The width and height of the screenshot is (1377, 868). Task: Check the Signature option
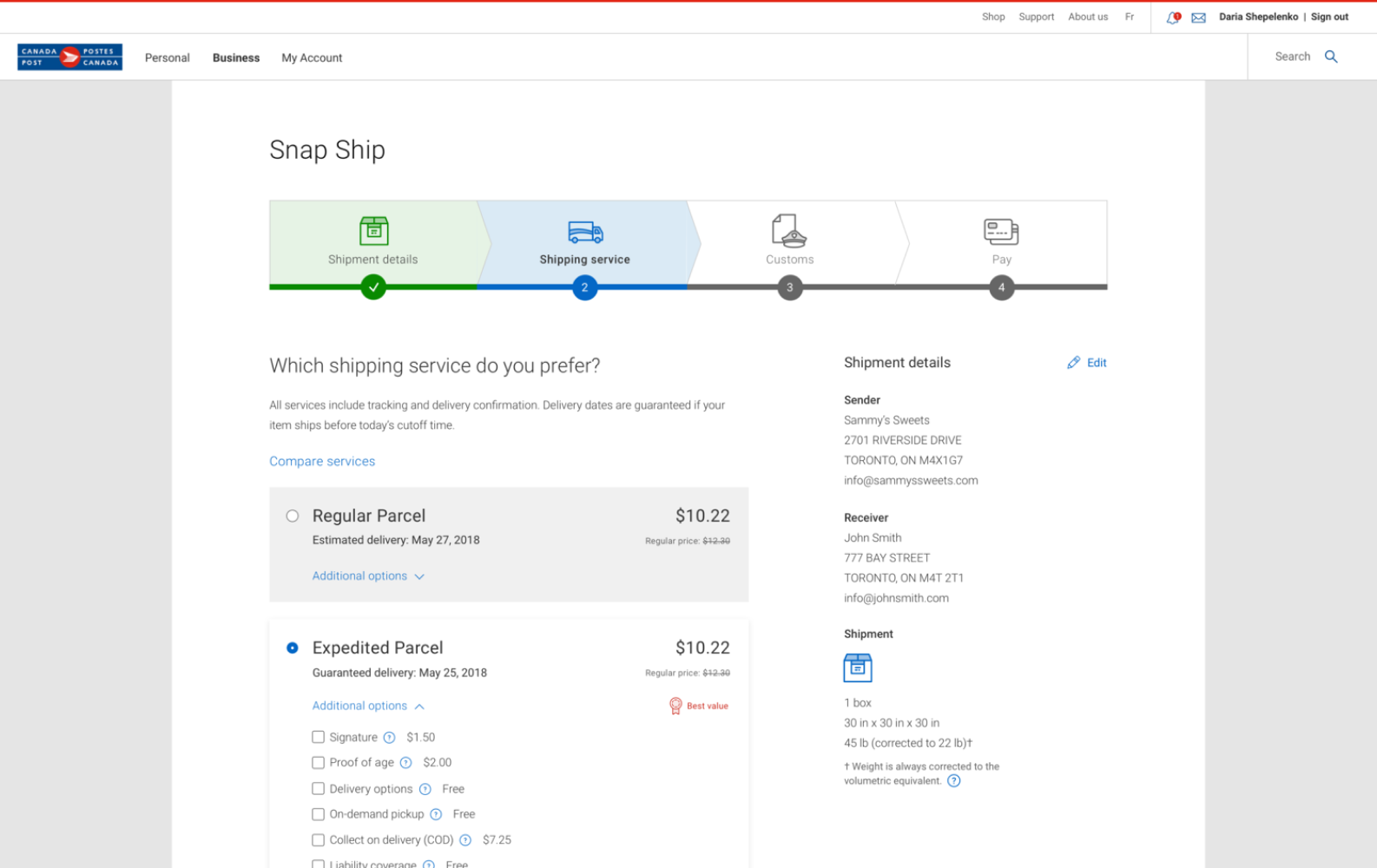click(x=318, y=737)
